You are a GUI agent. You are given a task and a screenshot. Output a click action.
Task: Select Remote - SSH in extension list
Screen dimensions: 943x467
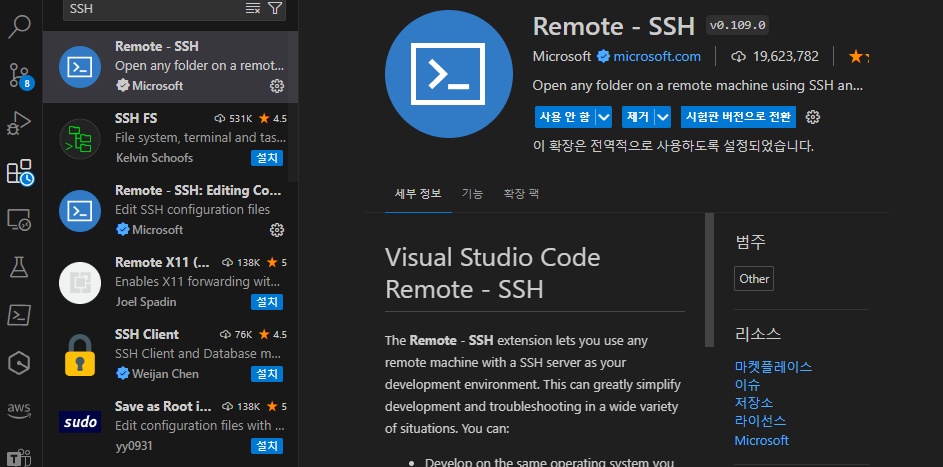point(171,67)
